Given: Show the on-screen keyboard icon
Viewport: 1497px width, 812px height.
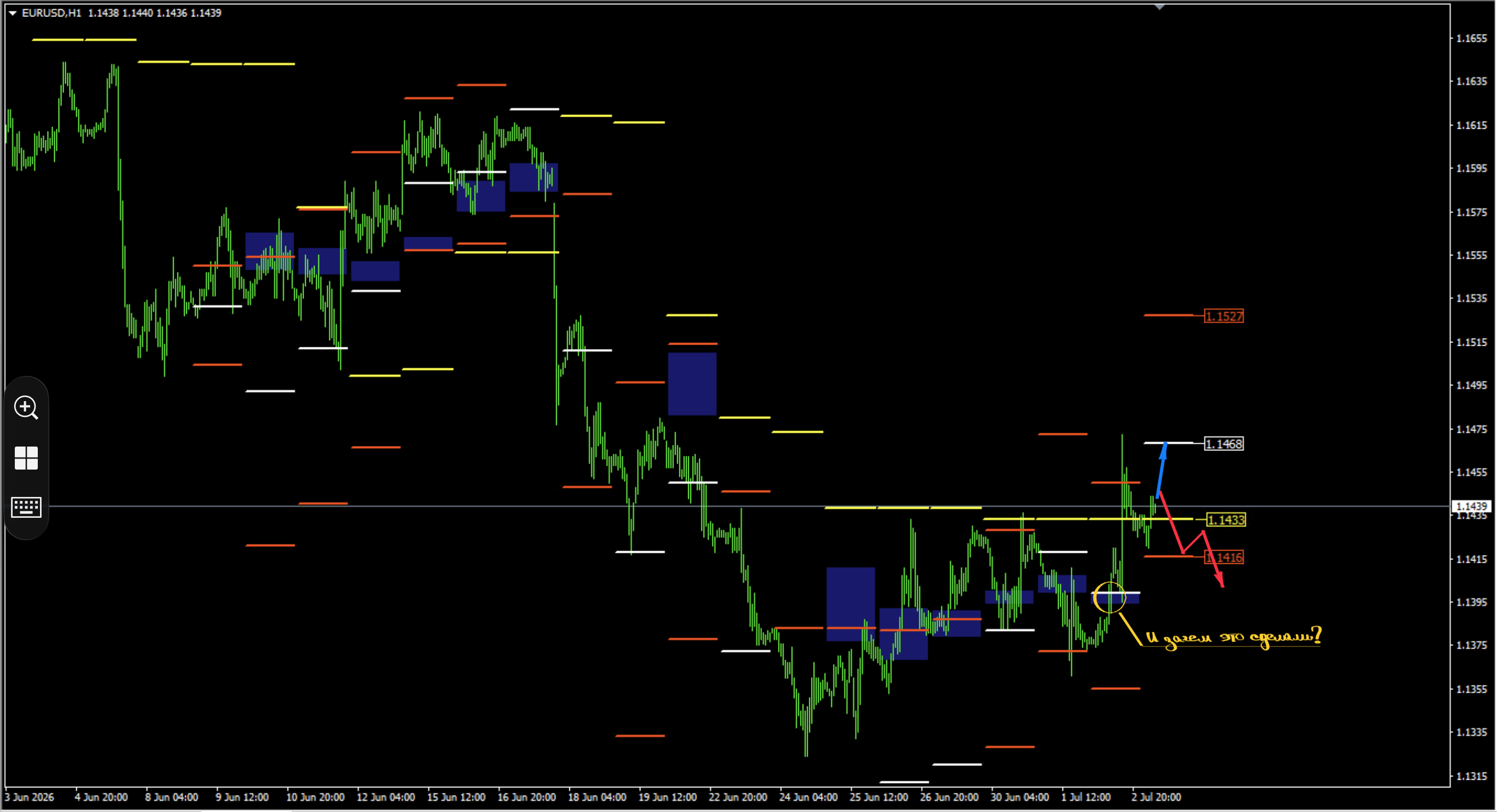Looking at the screenshot, I should pos(26,507).
